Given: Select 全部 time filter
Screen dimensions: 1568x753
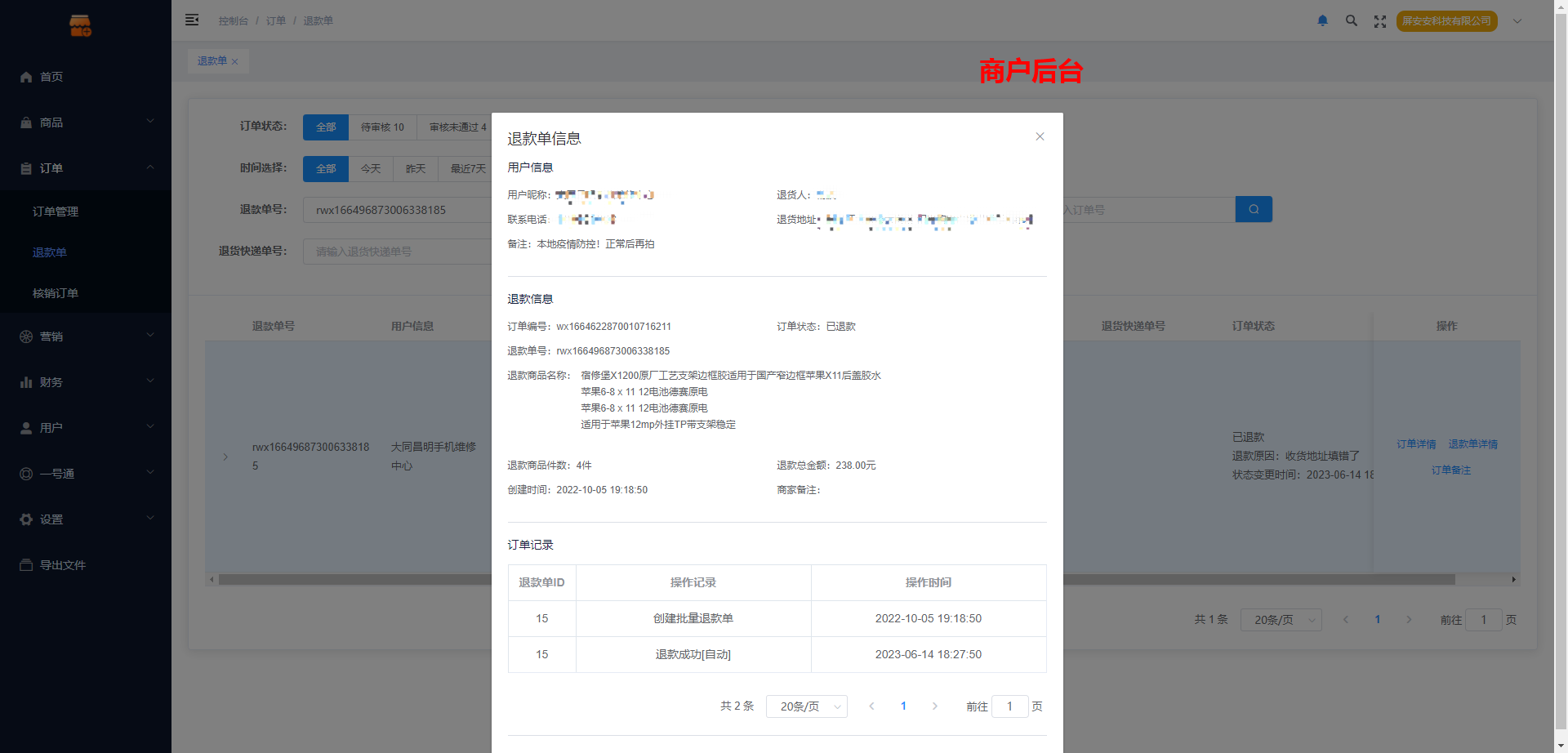Looking at the screenshot, I should [326, 169].
